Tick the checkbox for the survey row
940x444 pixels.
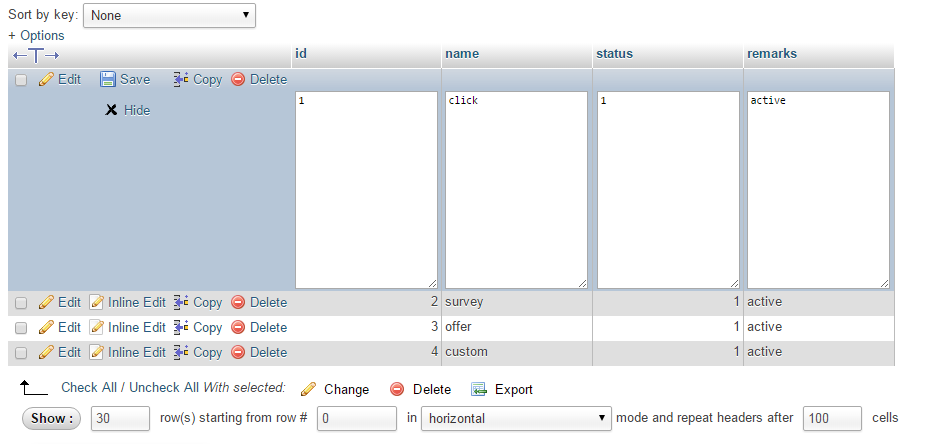coord(21,303)
